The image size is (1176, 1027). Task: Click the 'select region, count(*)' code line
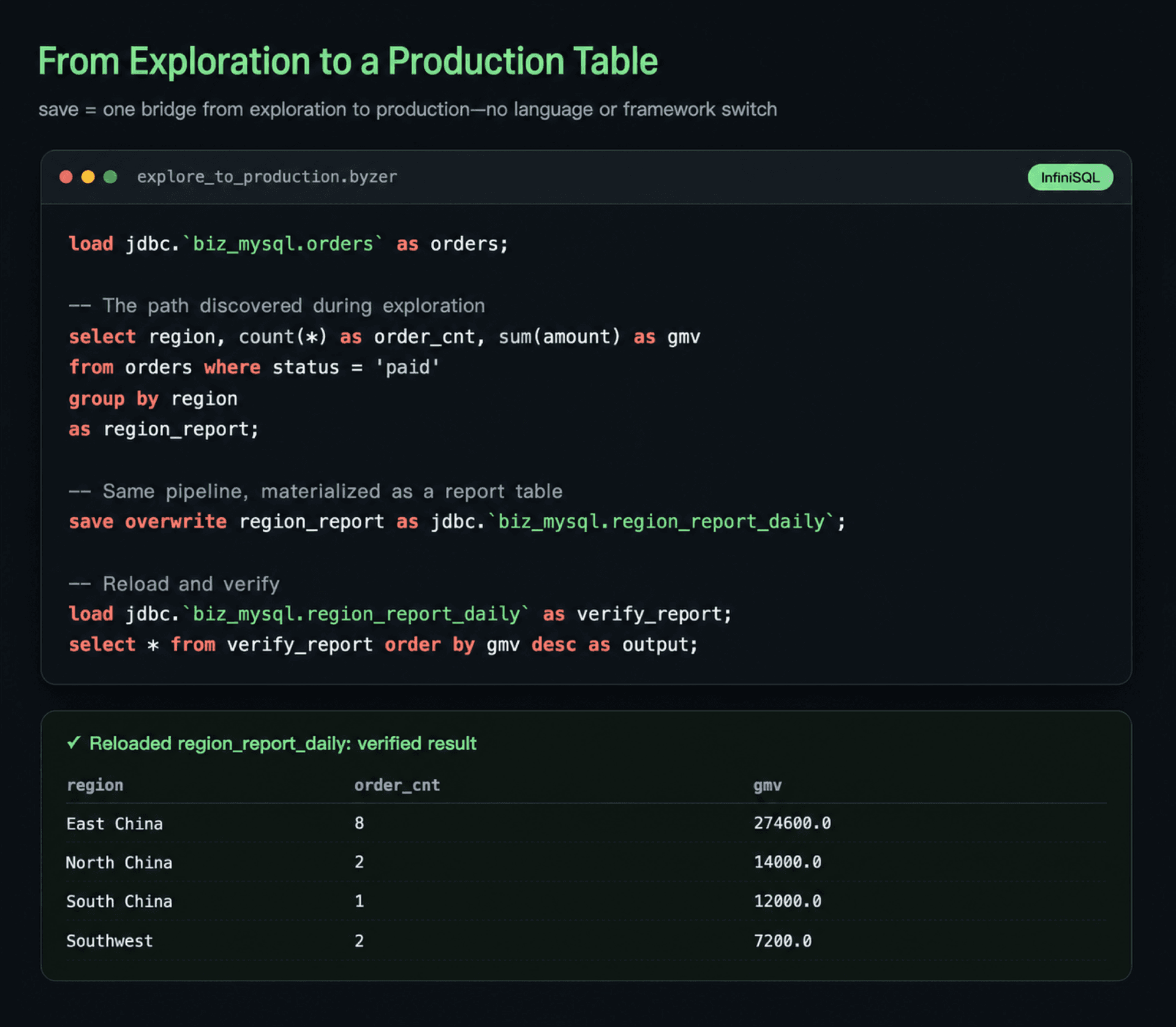coord(384,336)
